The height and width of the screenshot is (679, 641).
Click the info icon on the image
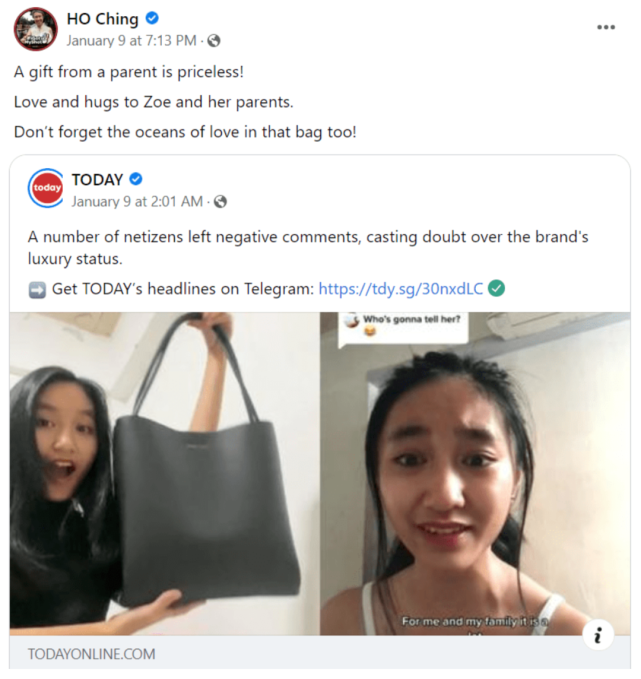click(598, 635)
